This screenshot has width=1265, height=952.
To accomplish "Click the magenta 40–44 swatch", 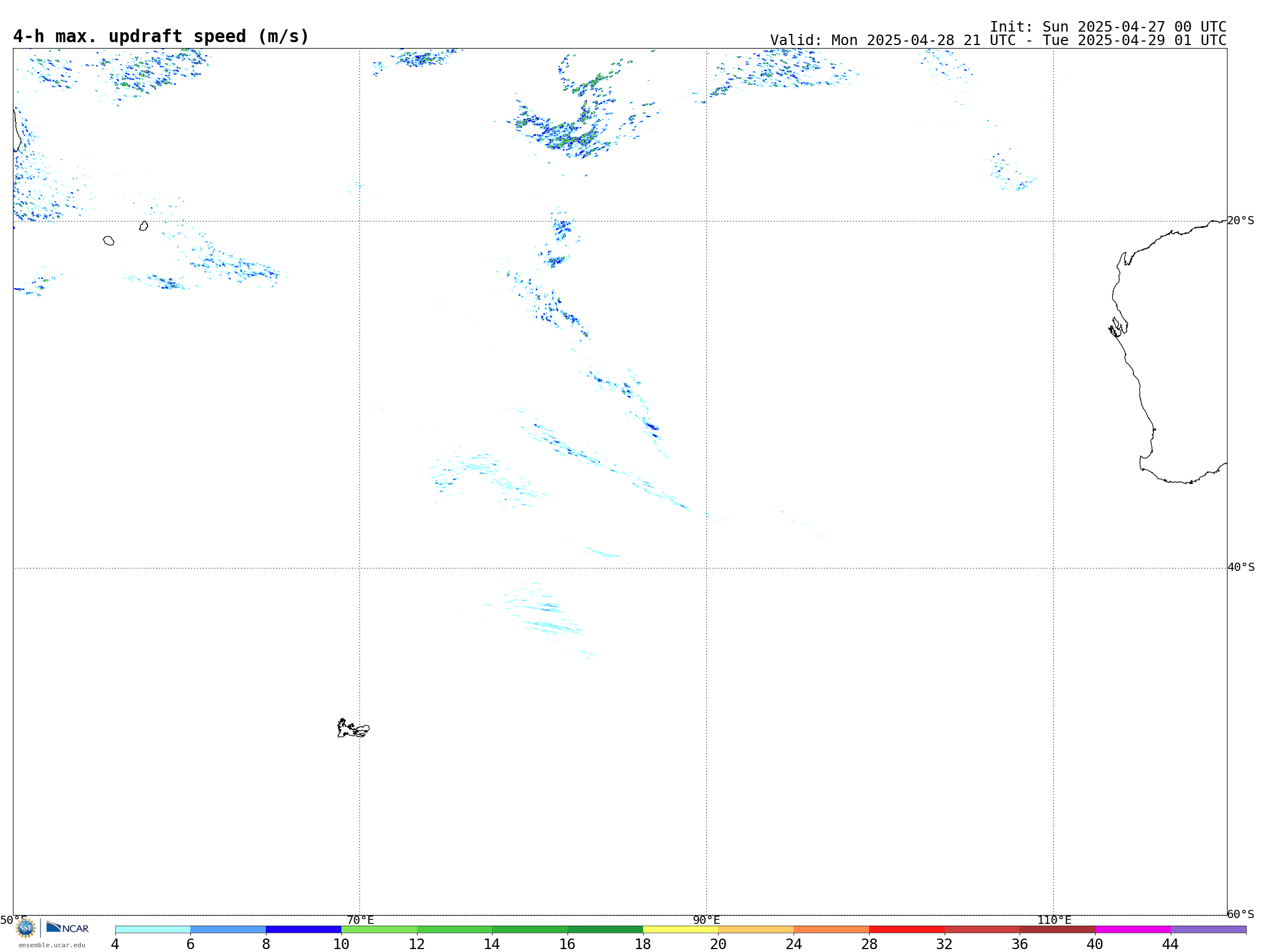I will coord(1133,930).
